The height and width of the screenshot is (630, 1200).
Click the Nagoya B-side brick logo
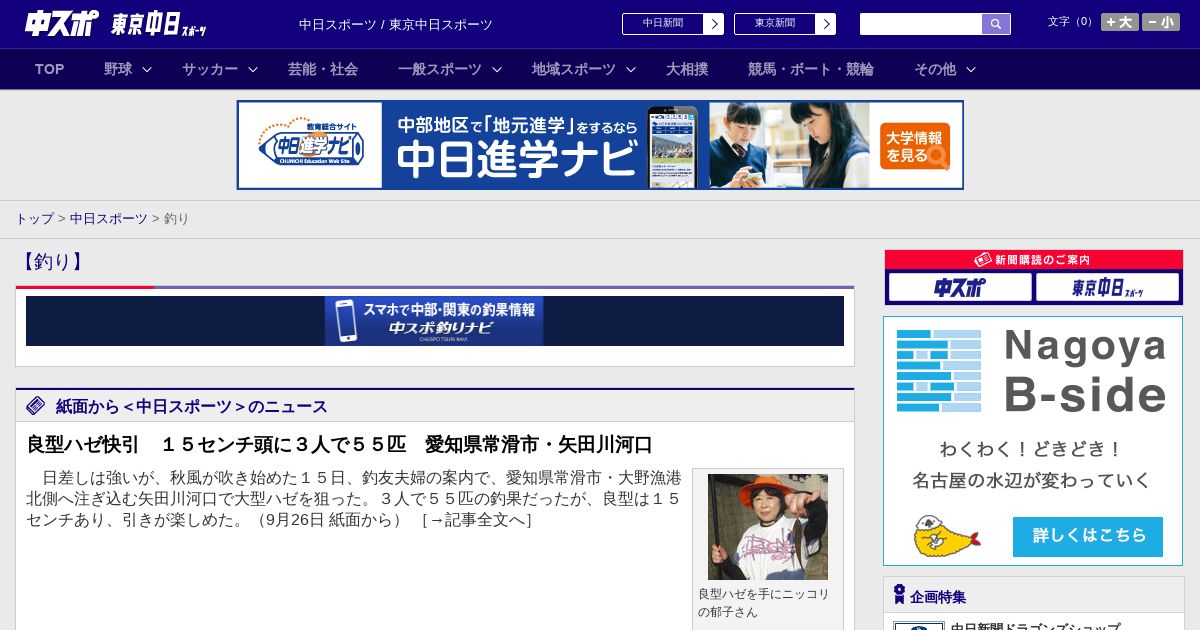click(x=939, y=371)
